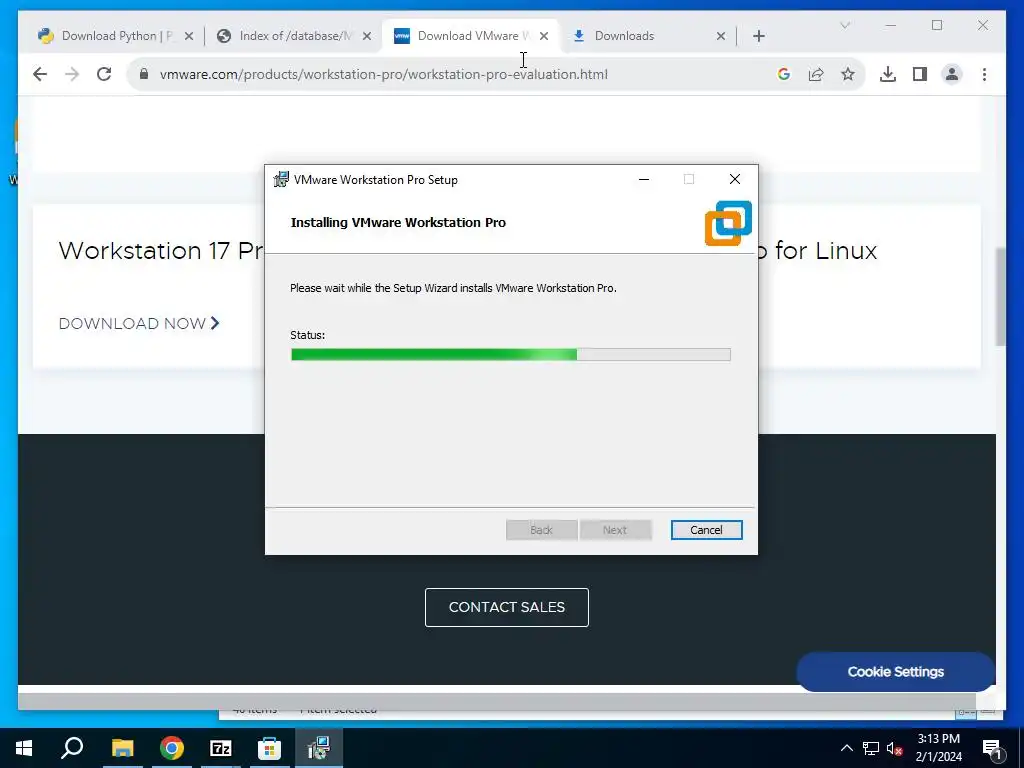Screen dimensions: 1024x768
Task: Click Cancel in VMware setup wizard
Action: 706,530
